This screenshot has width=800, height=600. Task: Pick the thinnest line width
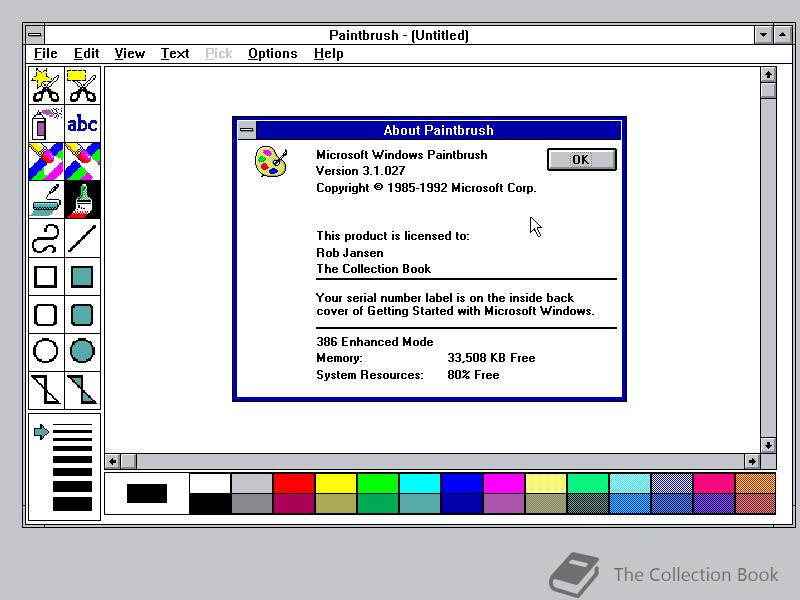pos(72,425)
